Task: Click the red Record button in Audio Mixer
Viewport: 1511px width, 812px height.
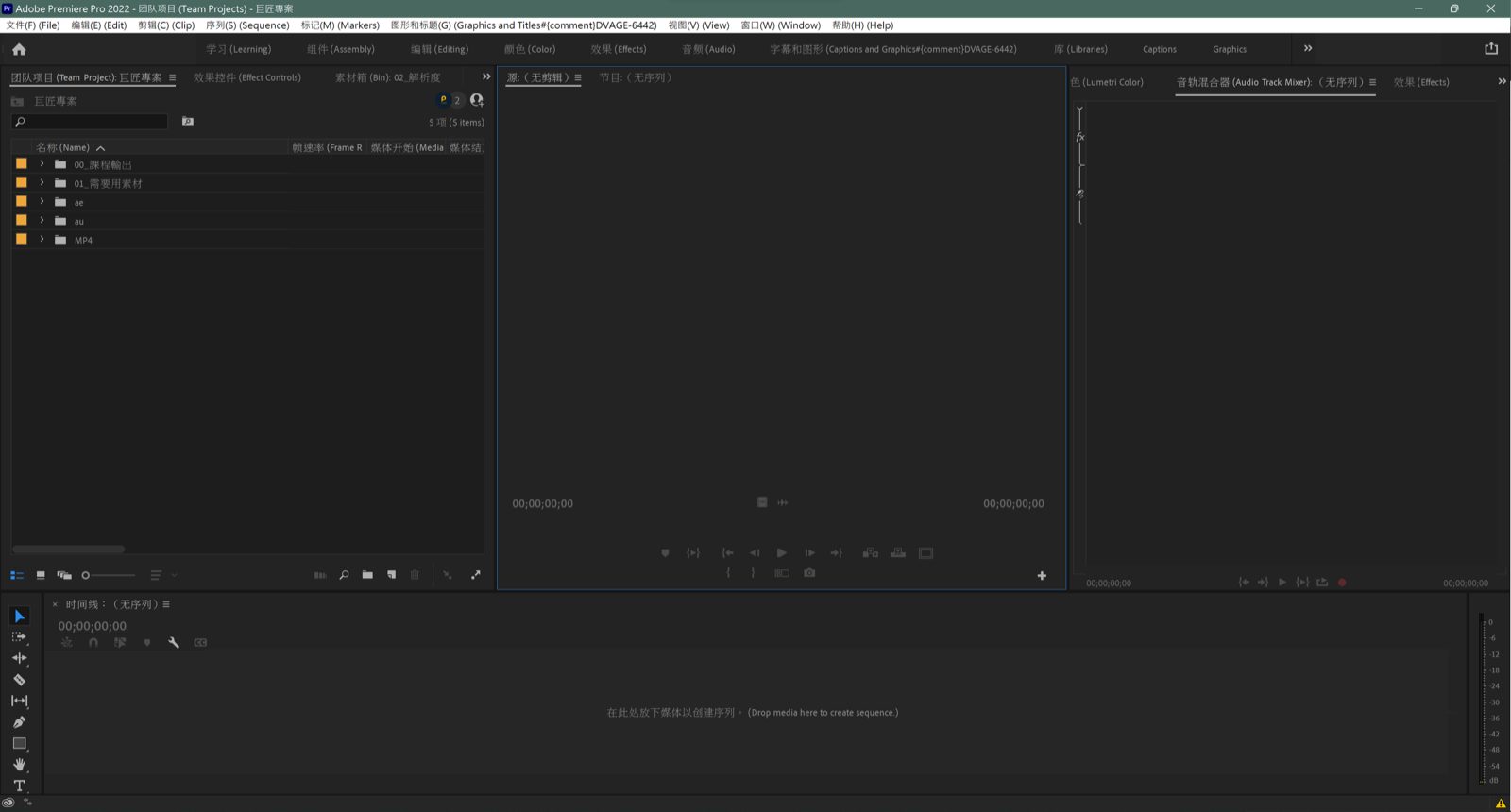Action: pos(1342,583)
